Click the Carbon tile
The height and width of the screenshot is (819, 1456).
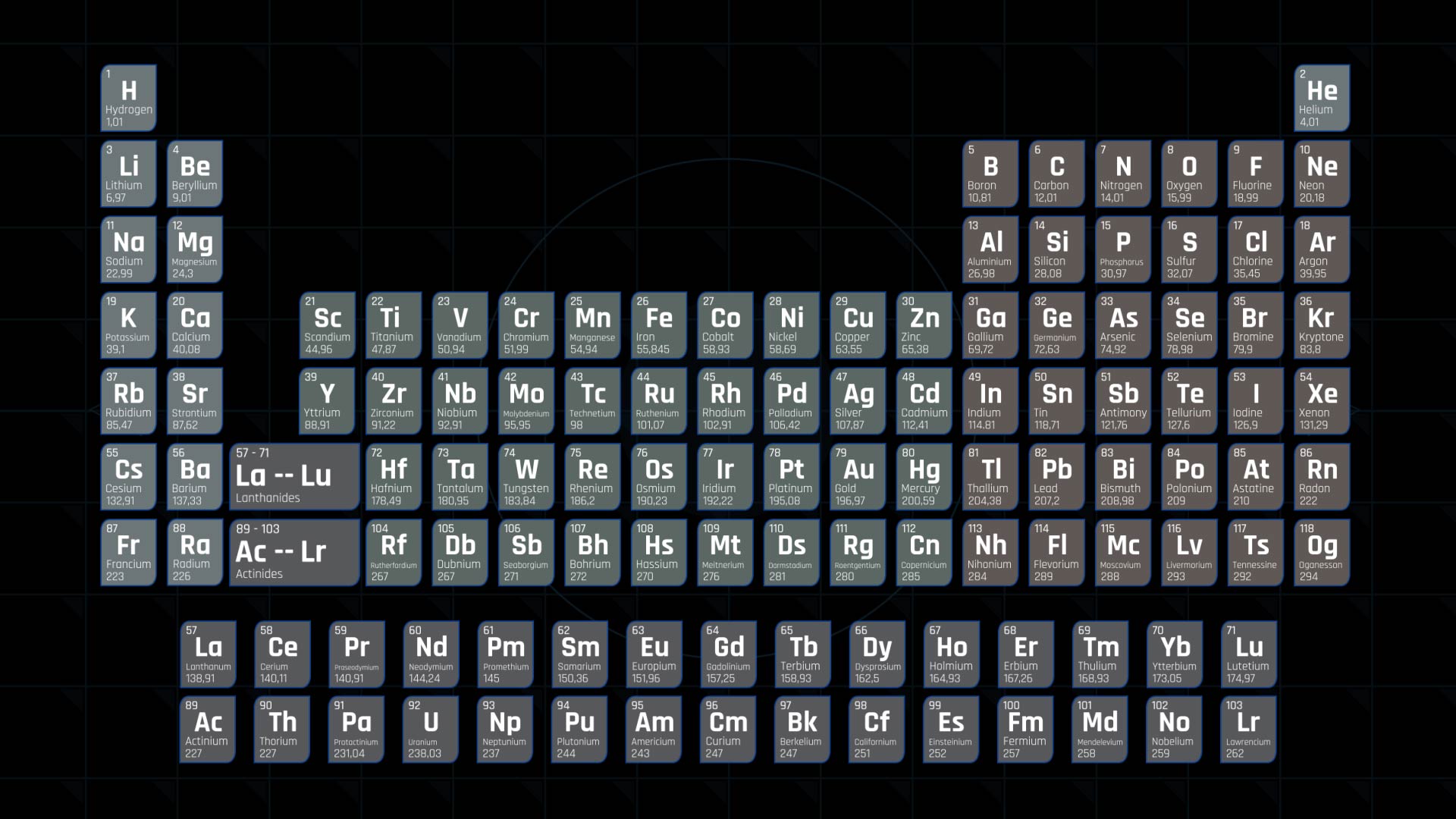click(1057, 174)
